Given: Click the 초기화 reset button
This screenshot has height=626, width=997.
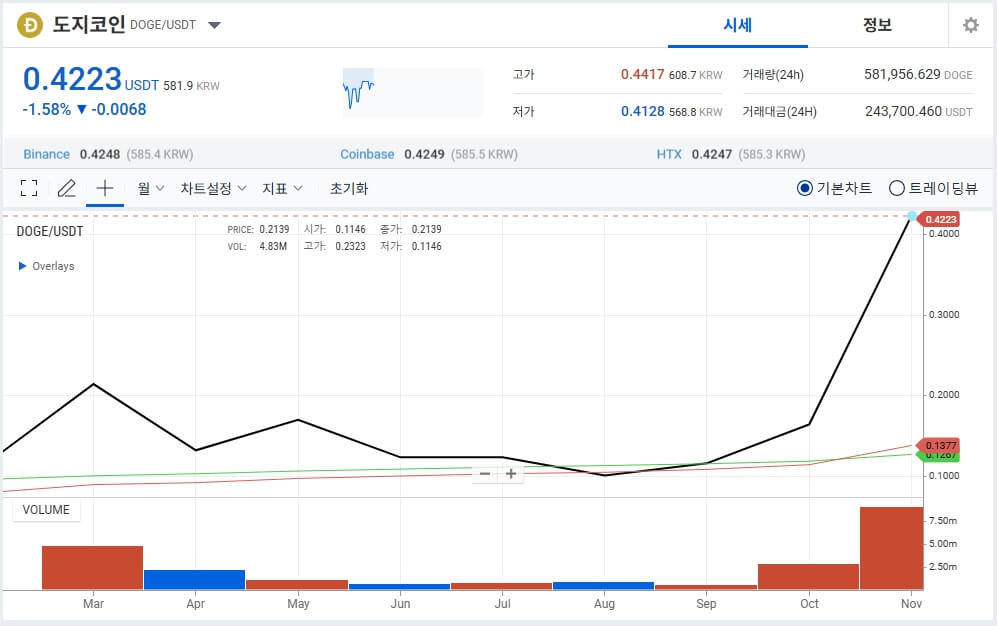Looking at the screenshot, I should 349,188.
